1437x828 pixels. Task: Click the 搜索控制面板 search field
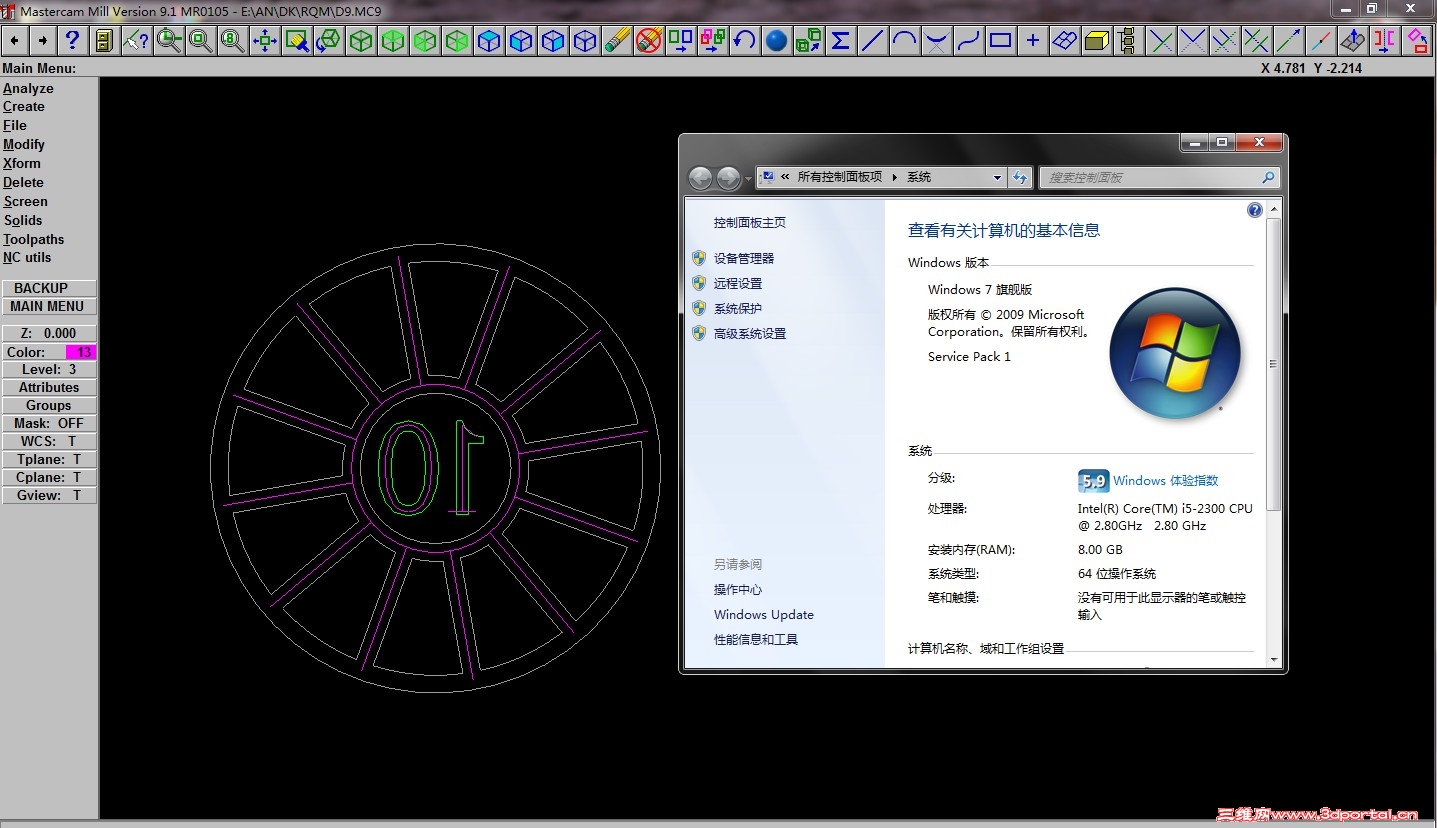[1160, 178]
